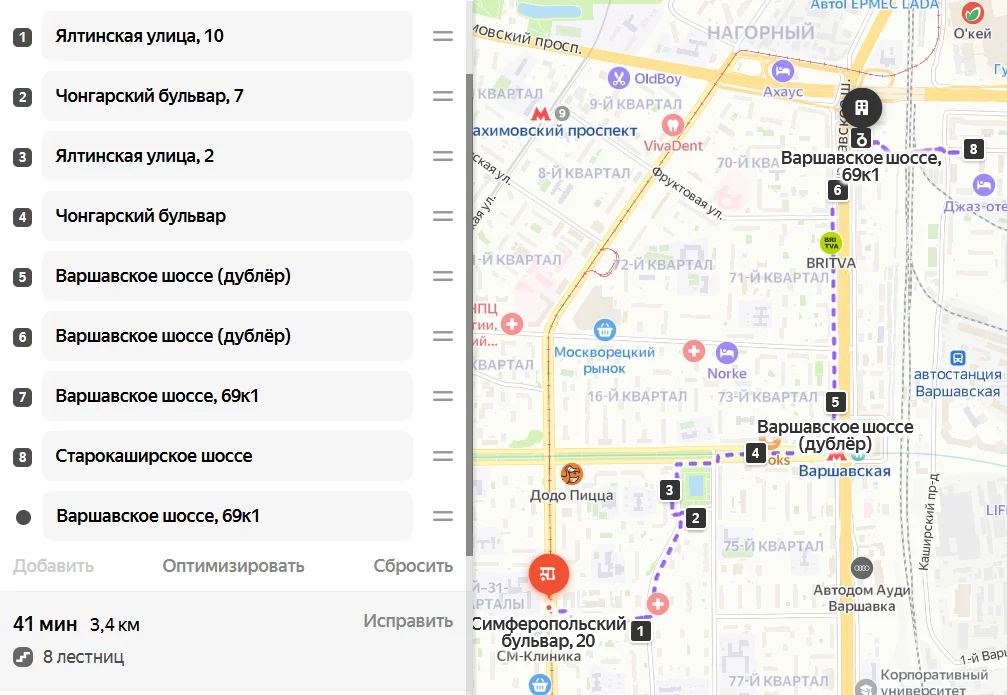Select the final destination Варшавское шоссе, 69к1 field
This screenshot has height=695, width=1007.
tap(227, 516)
